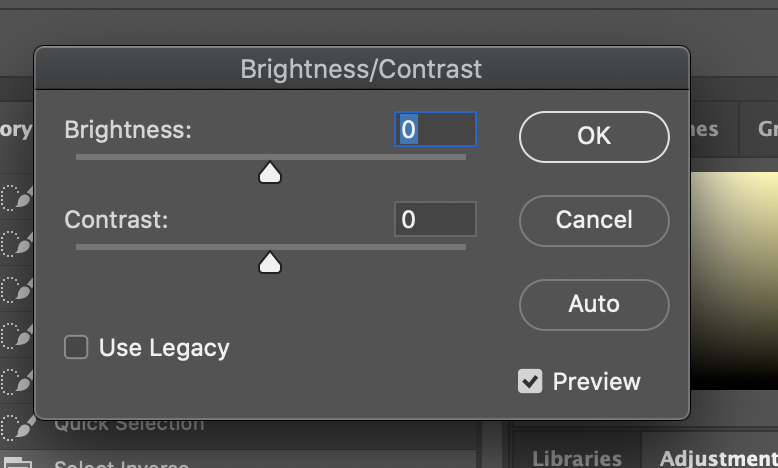Click the Contrast slider handle
This screenshot has width=778, height=468.
[270, 263]
